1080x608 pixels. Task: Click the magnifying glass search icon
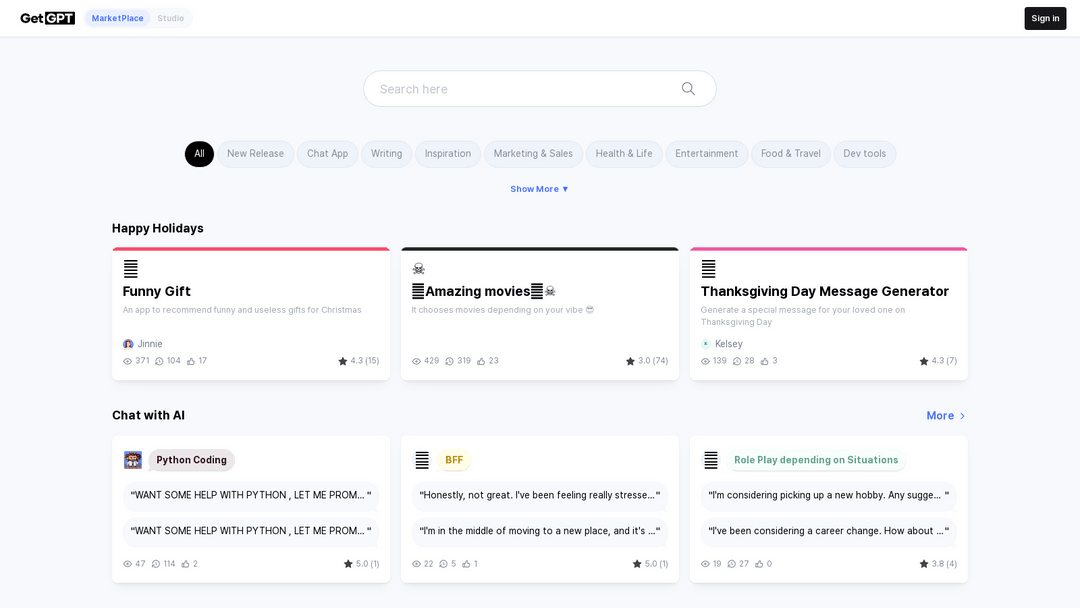pos(688,89)
